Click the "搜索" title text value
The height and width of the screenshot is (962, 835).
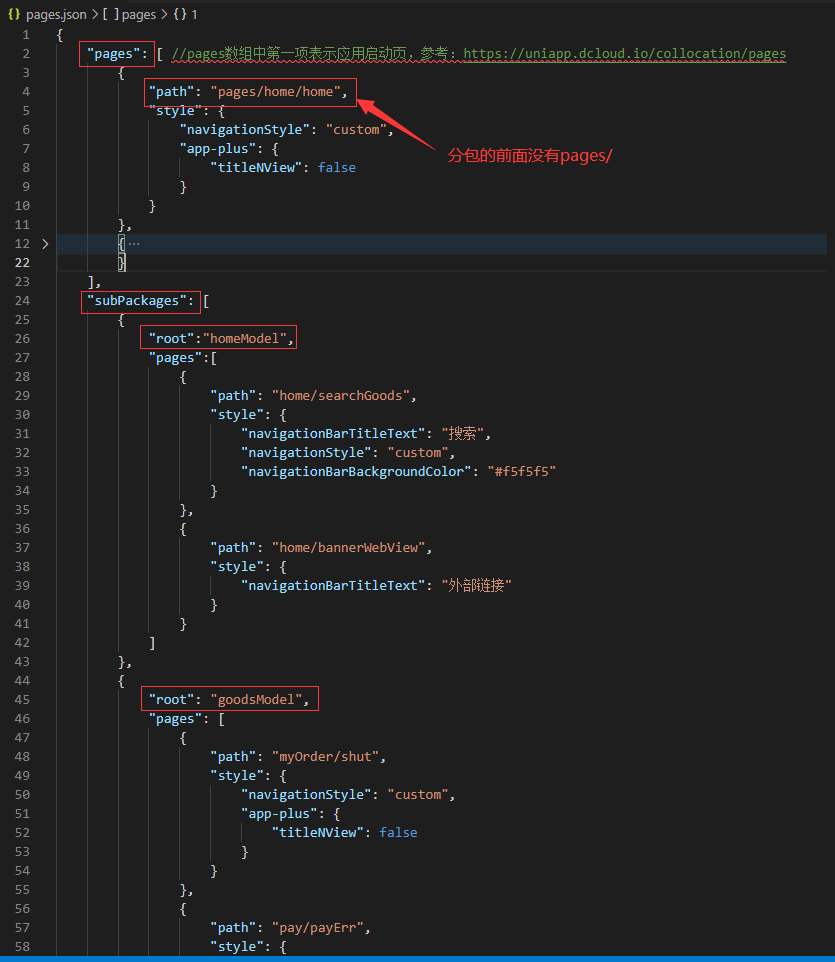click(x=463, y=434)
